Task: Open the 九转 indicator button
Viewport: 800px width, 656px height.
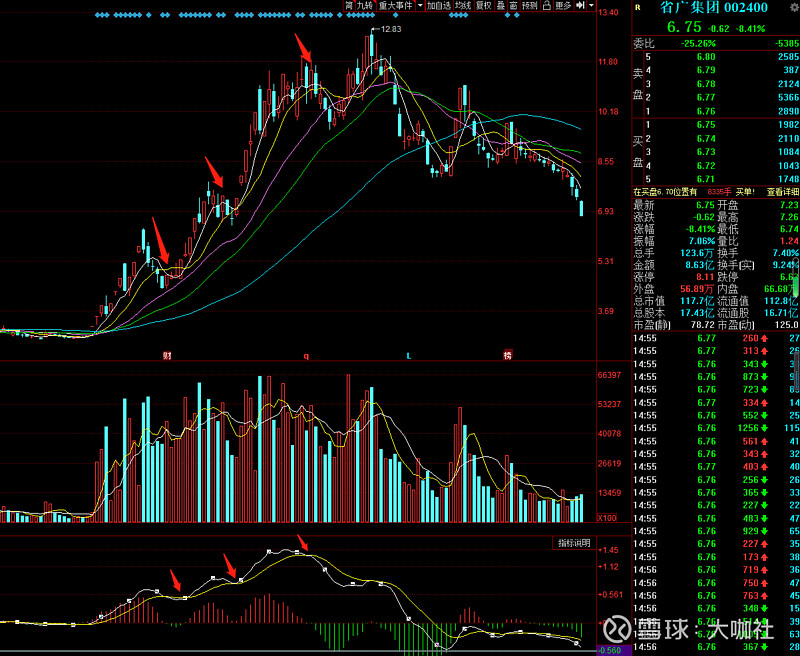Action: 365,5
